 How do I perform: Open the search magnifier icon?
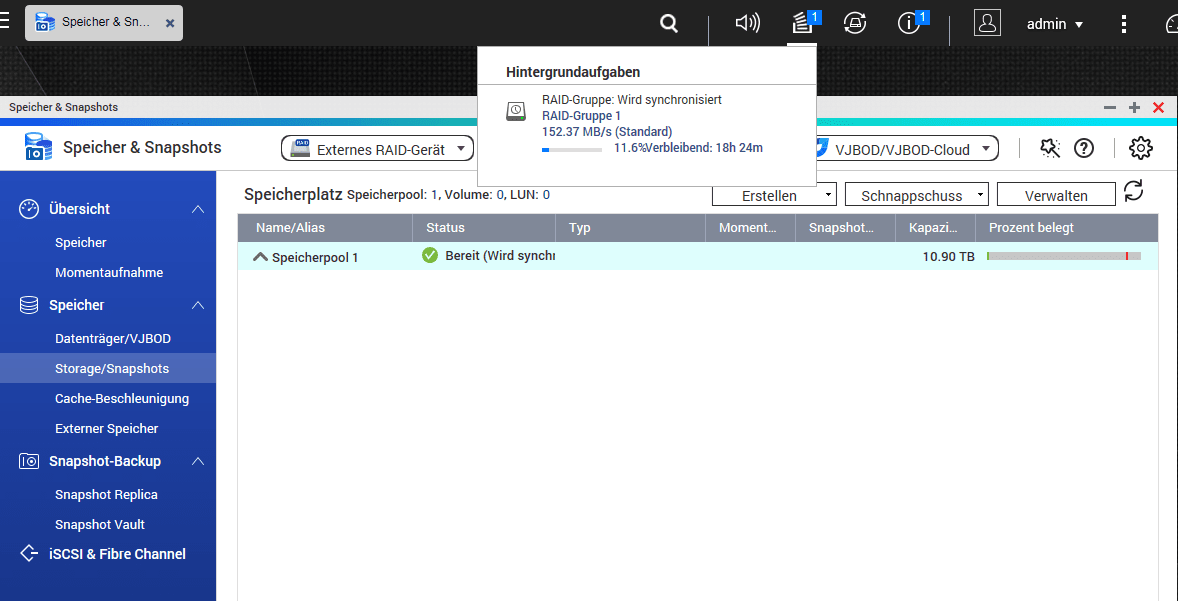tap(669, 24)
